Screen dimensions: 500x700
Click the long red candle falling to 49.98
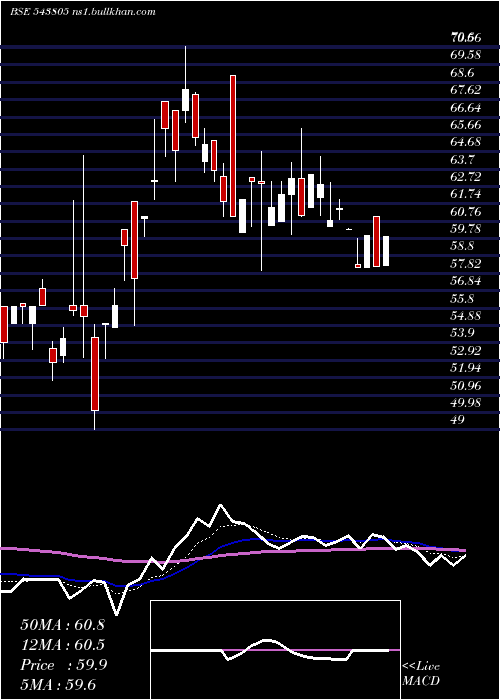click(95, 374)
